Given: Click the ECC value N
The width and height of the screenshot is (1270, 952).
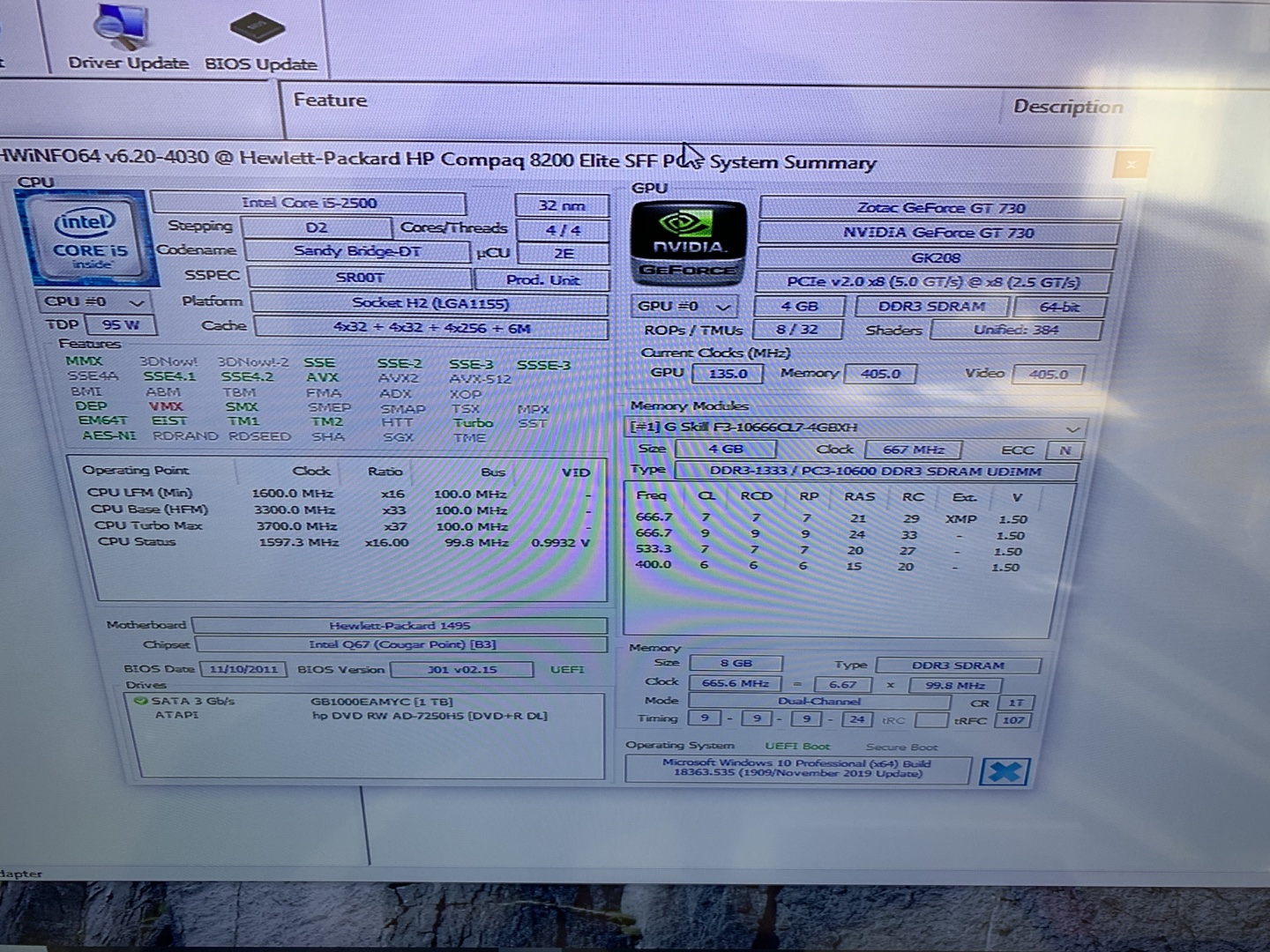Looking at the screenshot, I should pyautogui.click(x=1065, y=450).
